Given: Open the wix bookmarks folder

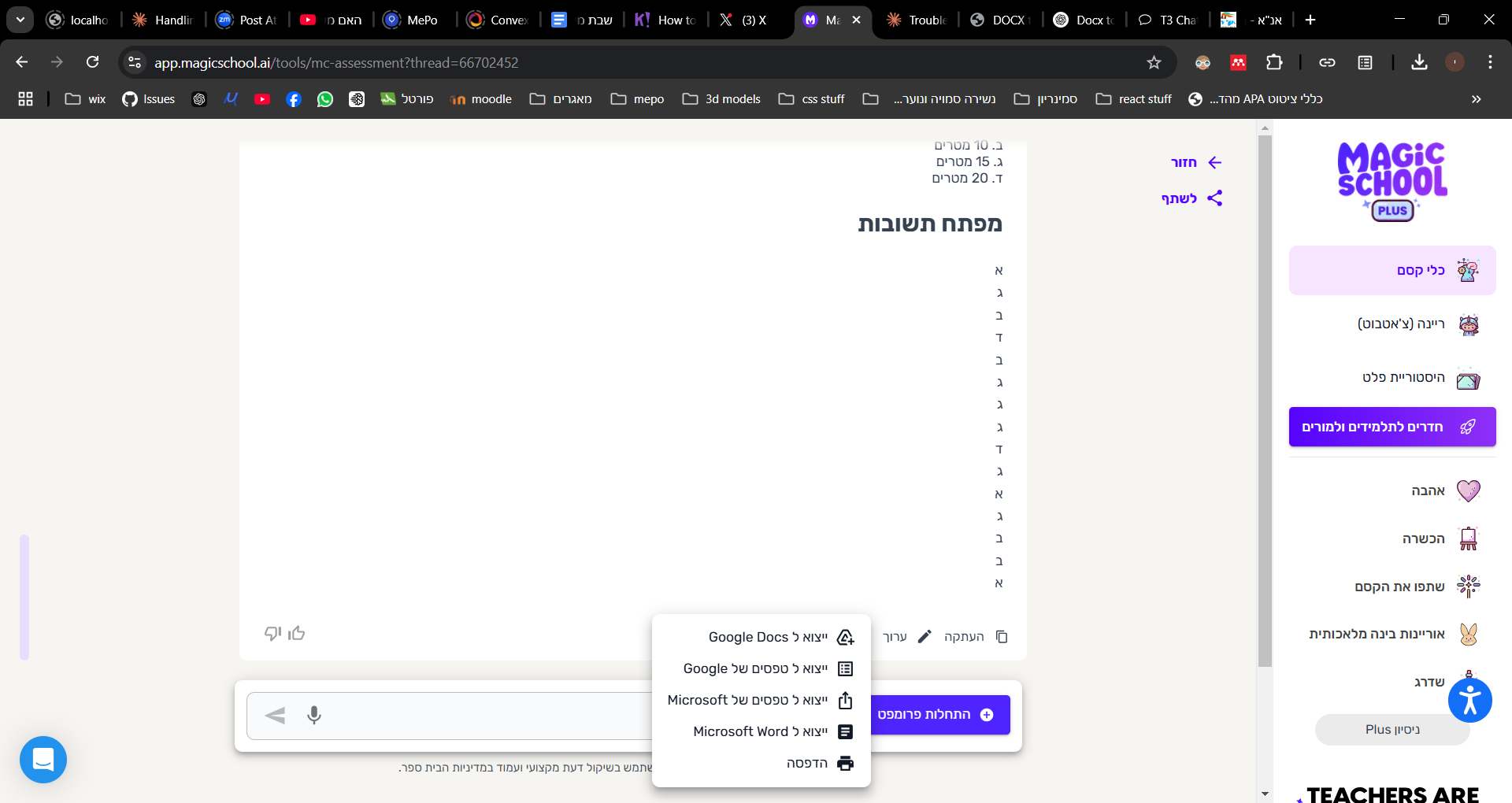Looking at the screenshot, I should tap(85, 99).
